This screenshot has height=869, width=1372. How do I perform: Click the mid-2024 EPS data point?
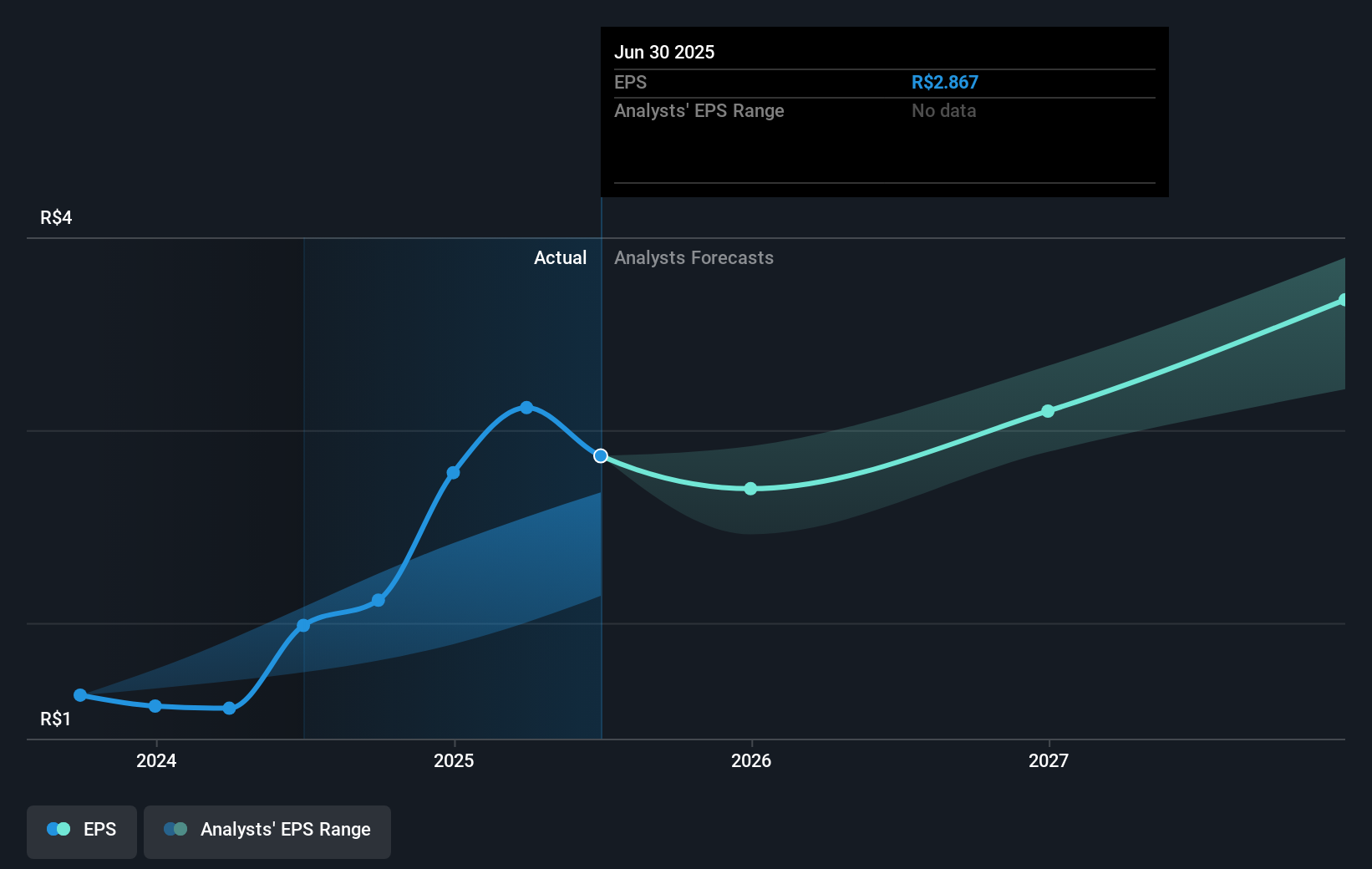(x=303, y=623)
